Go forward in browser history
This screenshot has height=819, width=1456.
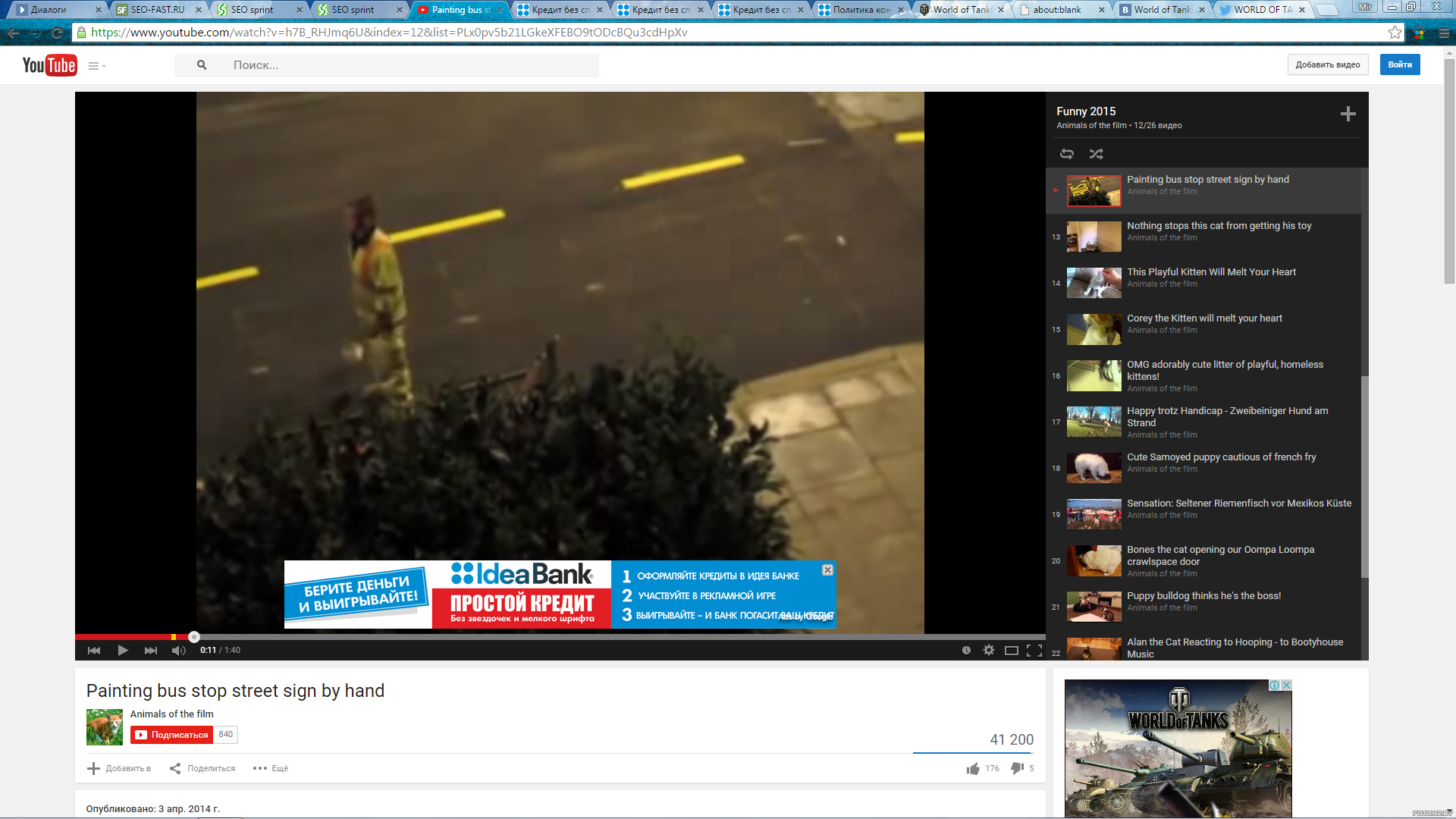point(35,33)
